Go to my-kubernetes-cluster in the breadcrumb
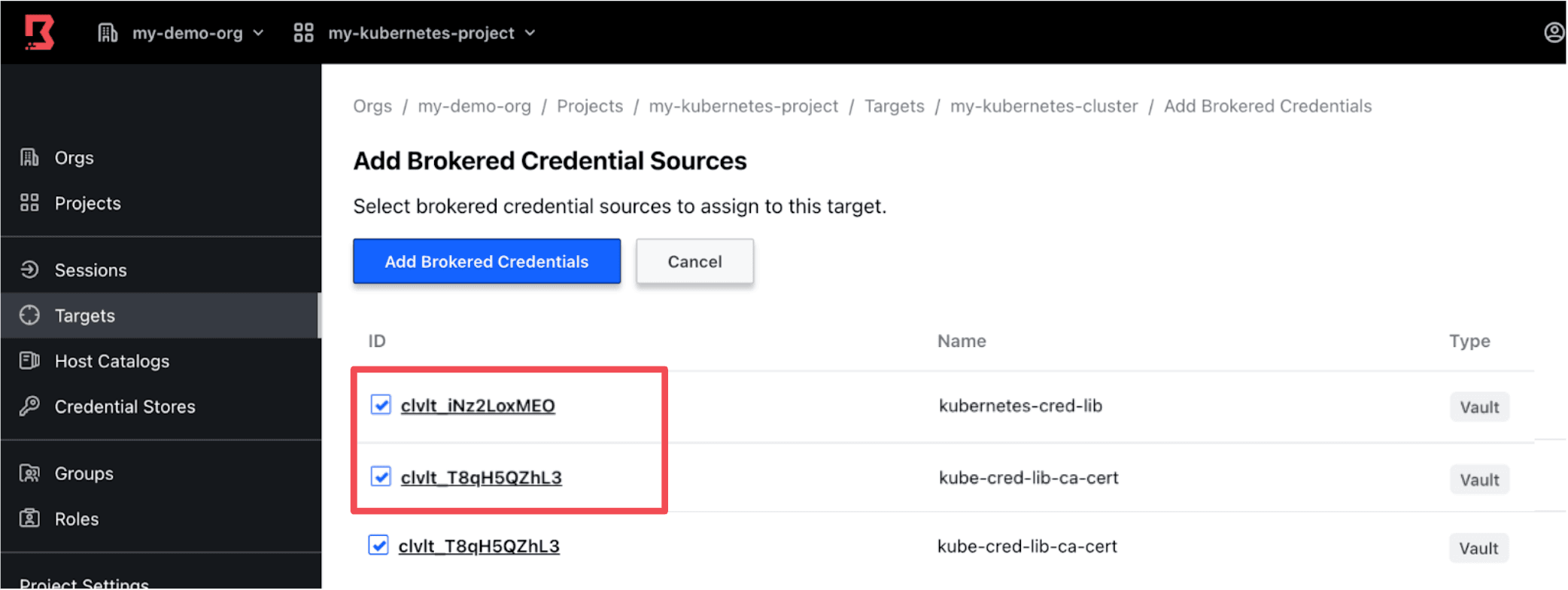The height and width of the screenshot is (590, 1568). point(1044,106)
